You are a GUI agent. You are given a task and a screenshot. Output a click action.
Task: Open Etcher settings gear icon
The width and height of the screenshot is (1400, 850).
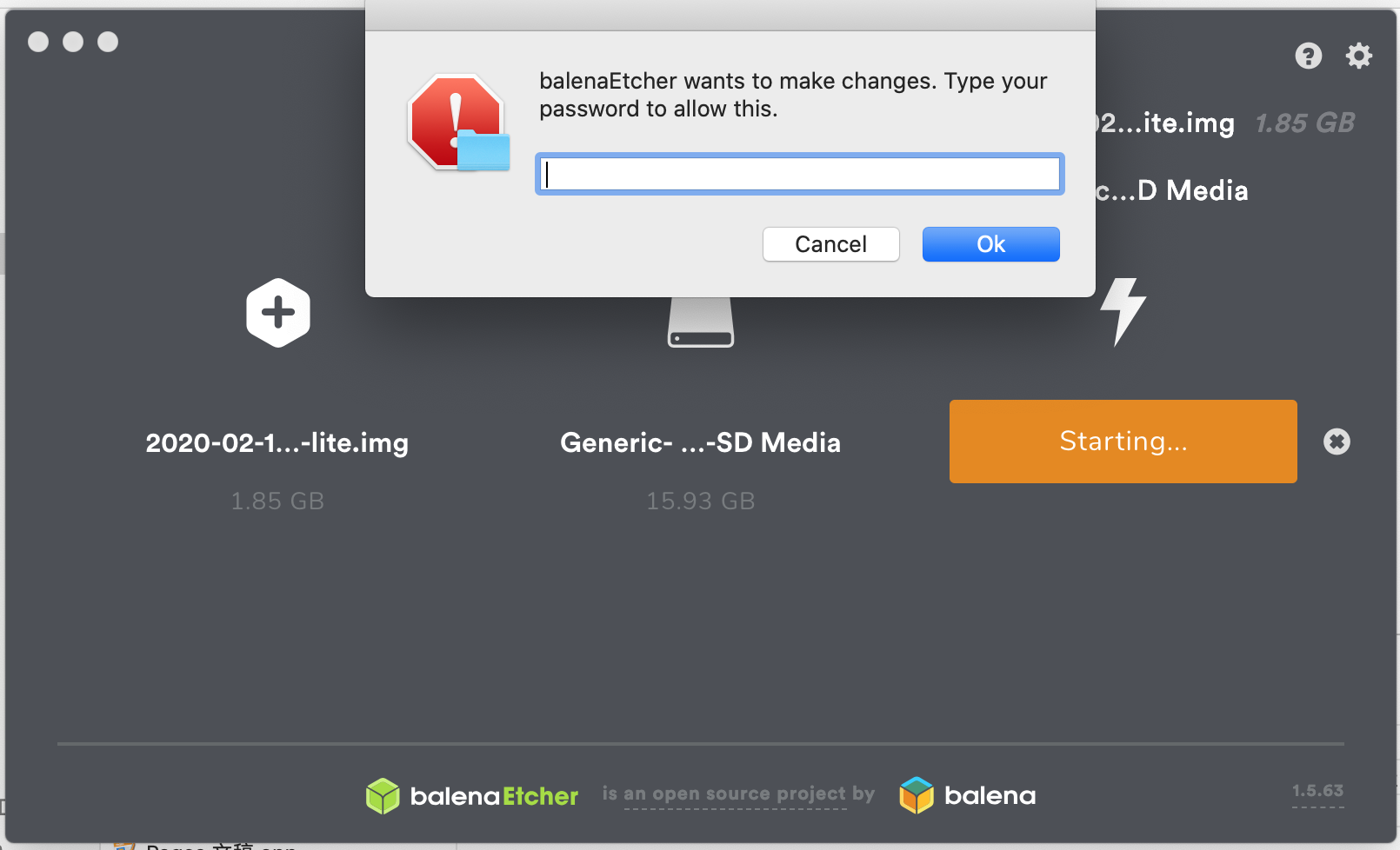pos(1358,56)
